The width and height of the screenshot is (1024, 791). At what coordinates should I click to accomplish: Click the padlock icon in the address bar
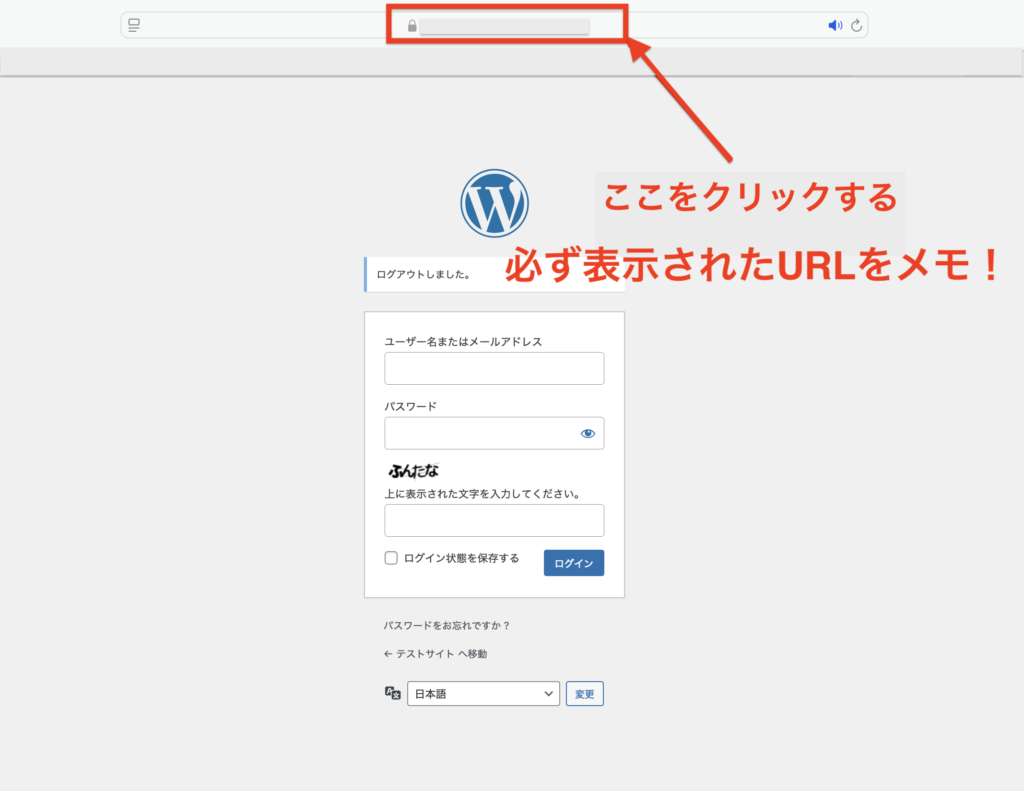coord(411,26)
